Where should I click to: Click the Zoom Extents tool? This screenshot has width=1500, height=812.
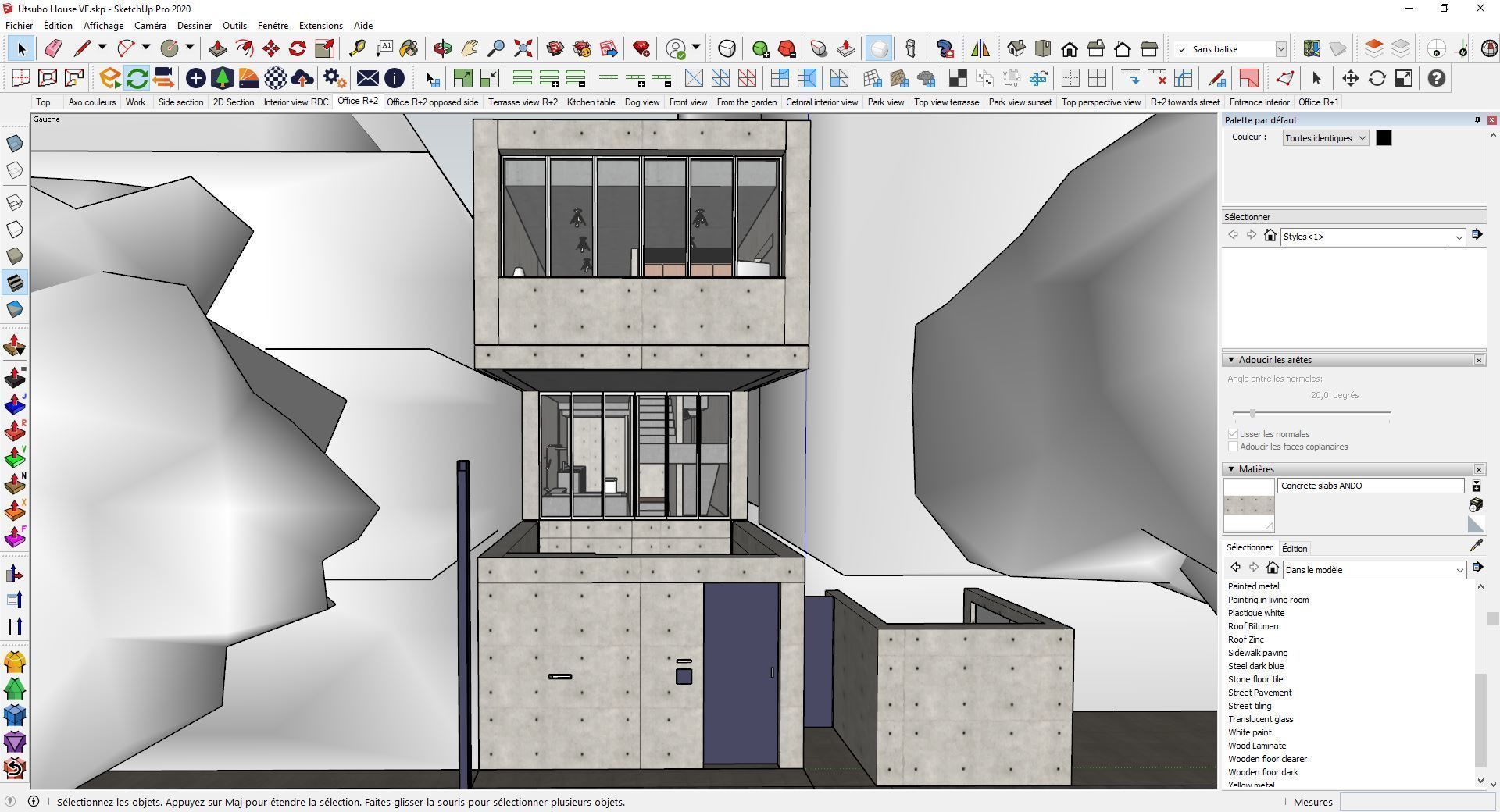(x=523, y=48)
